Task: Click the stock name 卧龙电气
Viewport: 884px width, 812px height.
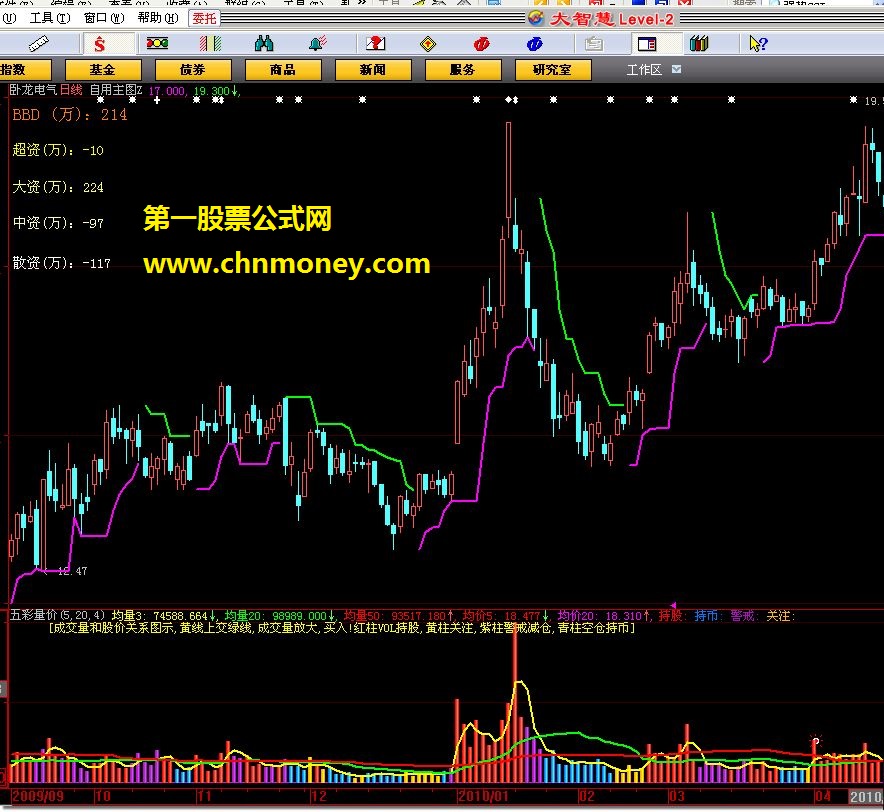Action: coord(33,90)
